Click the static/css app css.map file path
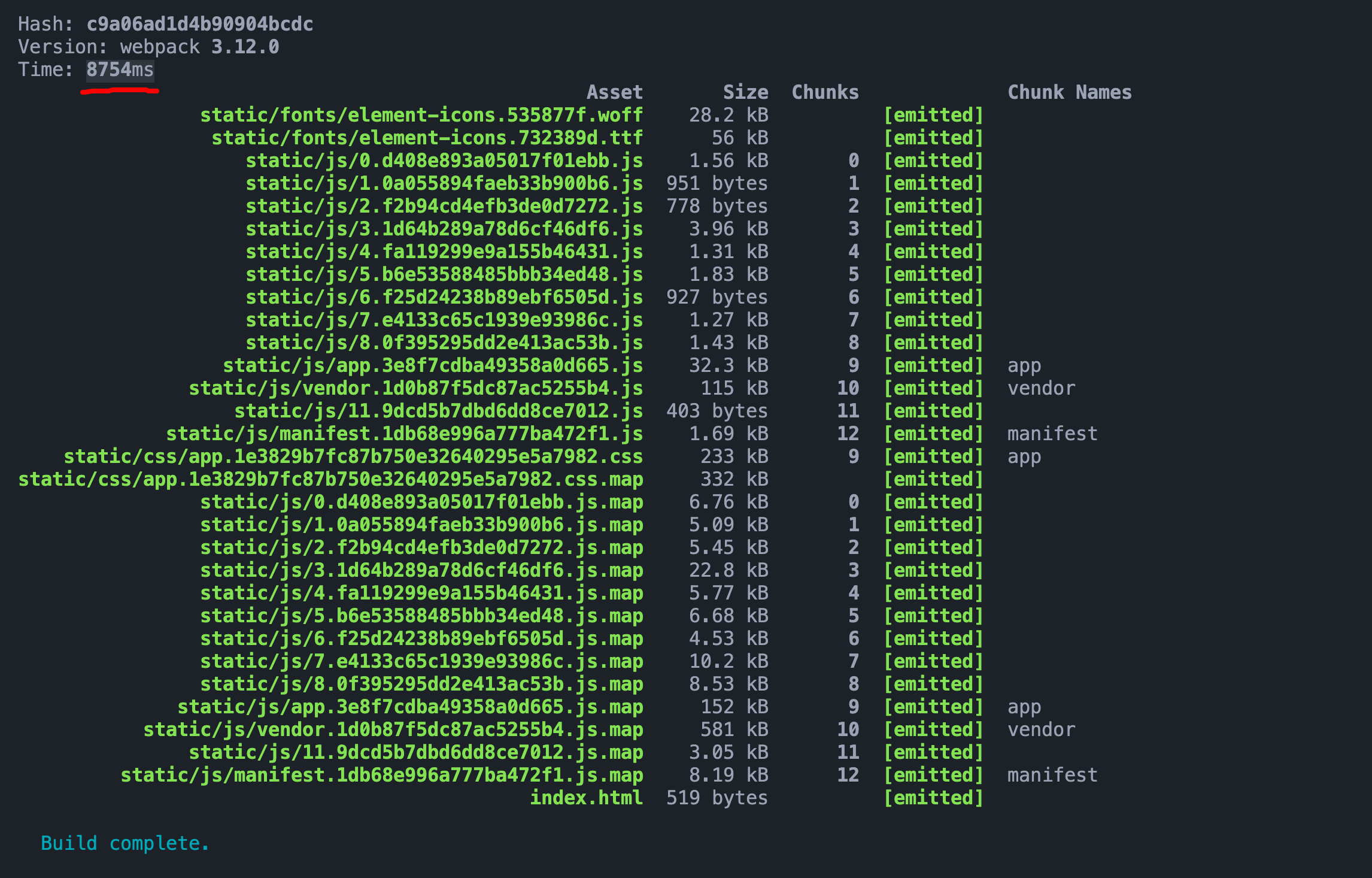The image size is (1372, 878). tap(330, 480)
